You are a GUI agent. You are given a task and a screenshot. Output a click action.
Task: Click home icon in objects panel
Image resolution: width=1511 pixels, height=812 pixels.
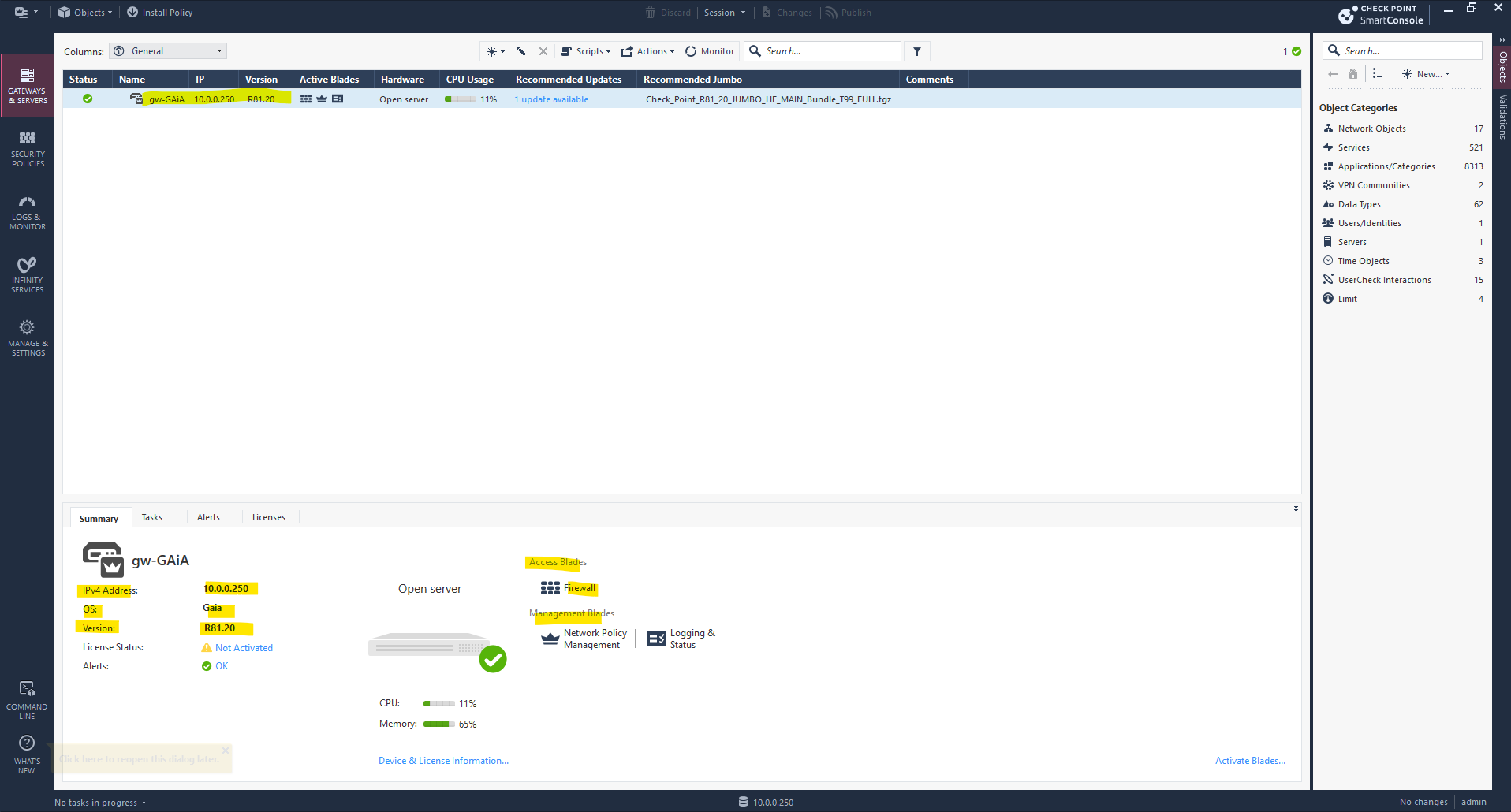click(x=1353, y=74)
